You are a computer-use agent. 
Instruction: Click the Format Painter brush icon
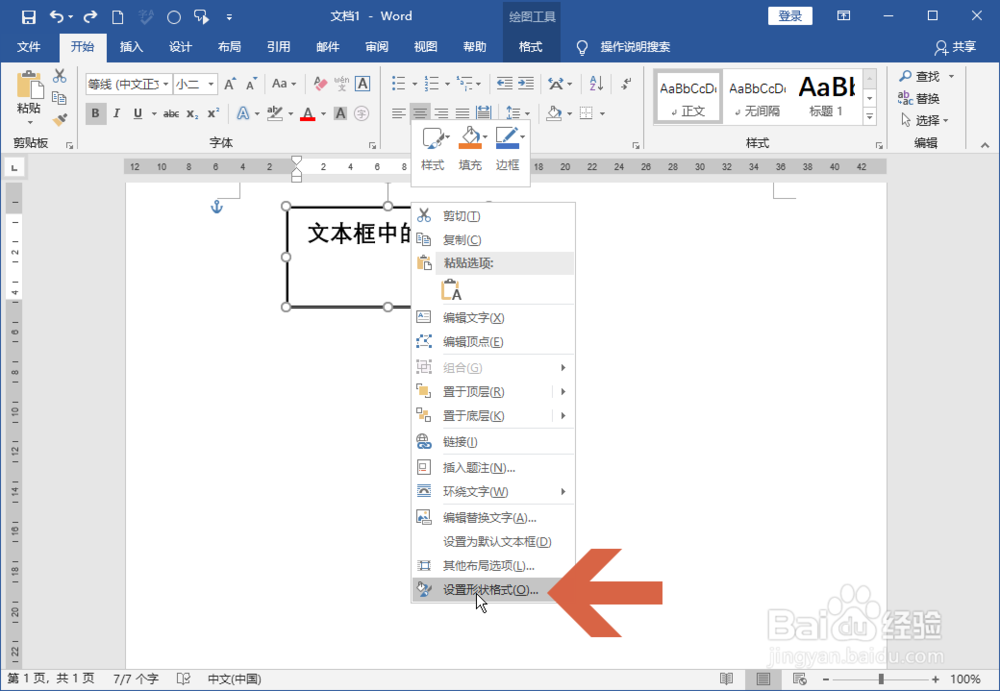tap(59, 119)
